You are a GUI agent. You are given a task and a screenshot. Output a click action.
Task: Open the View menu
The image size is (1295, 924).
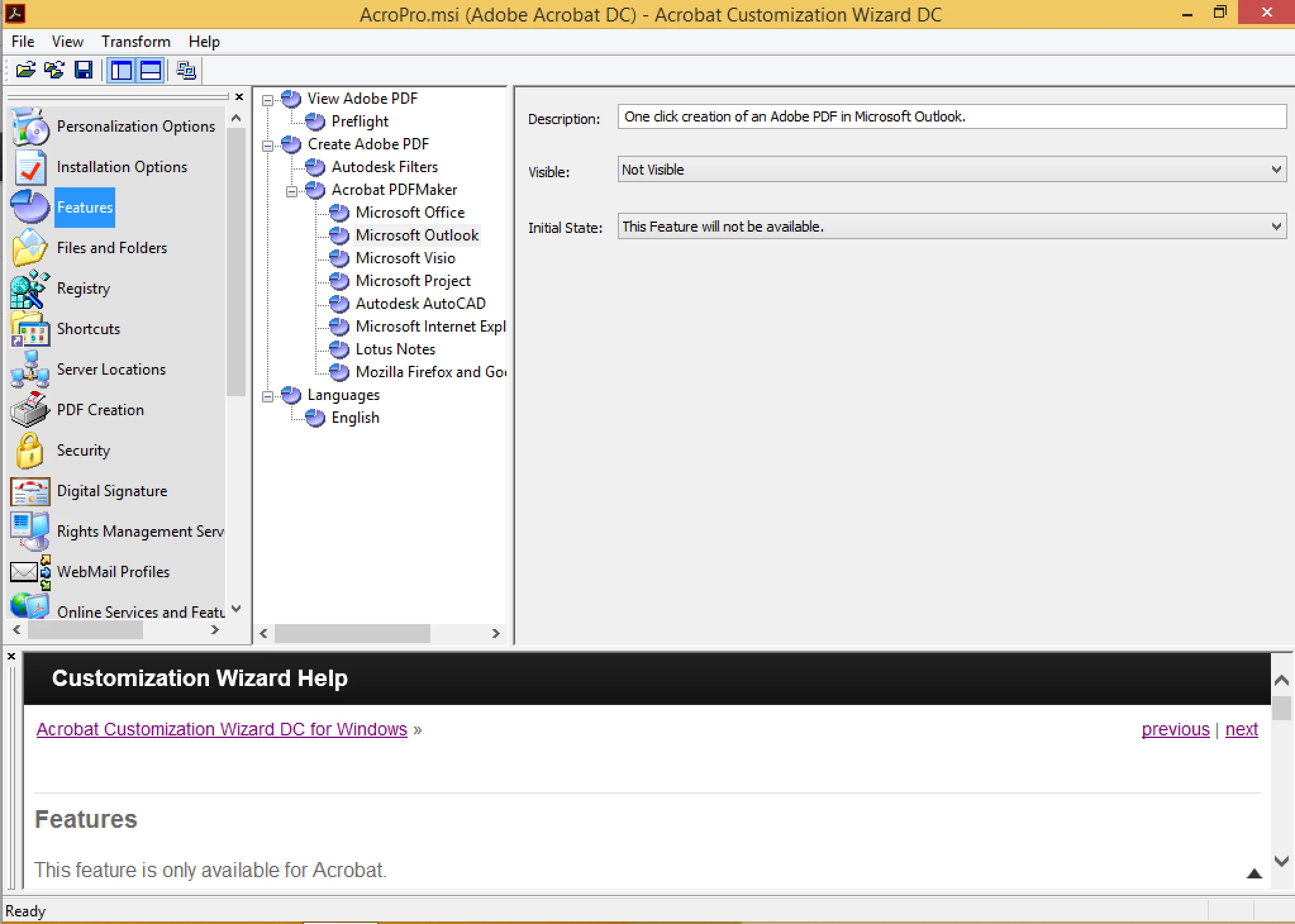(x=67, y=42)
